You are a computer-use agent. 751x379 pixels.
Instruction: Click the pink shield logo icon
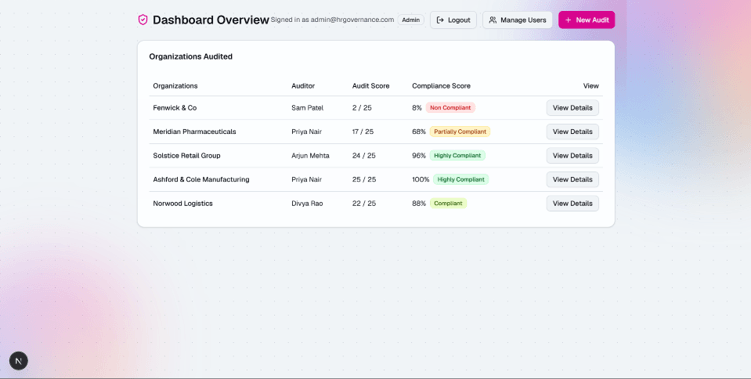[x=143, y=20]
